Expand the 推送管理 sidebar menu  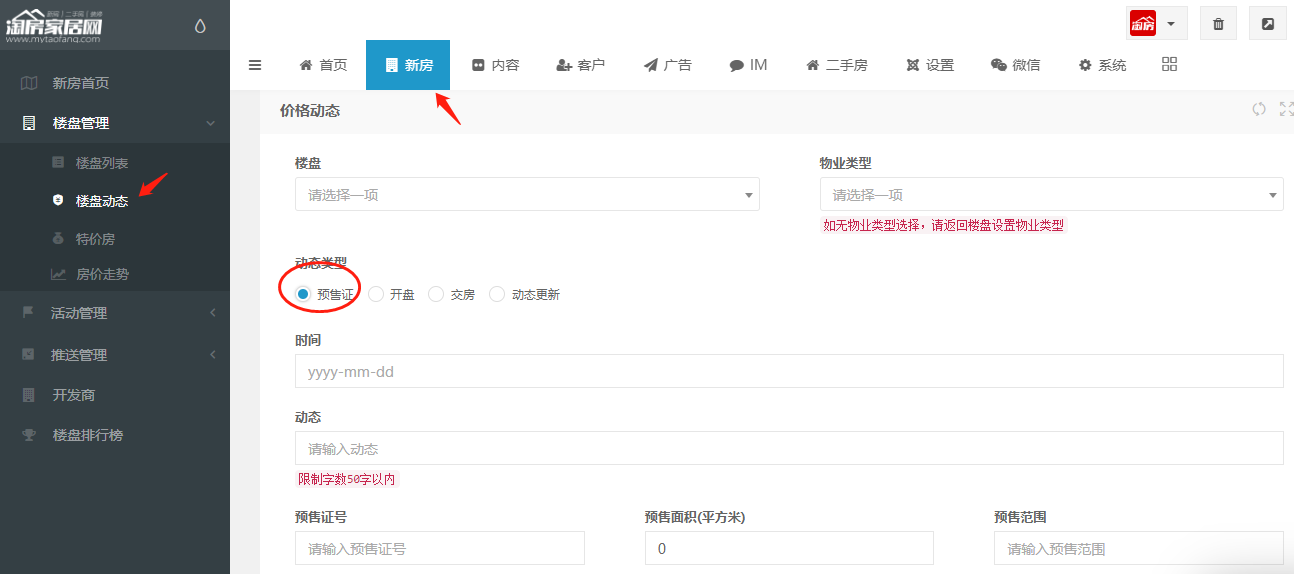coord(115,355)
